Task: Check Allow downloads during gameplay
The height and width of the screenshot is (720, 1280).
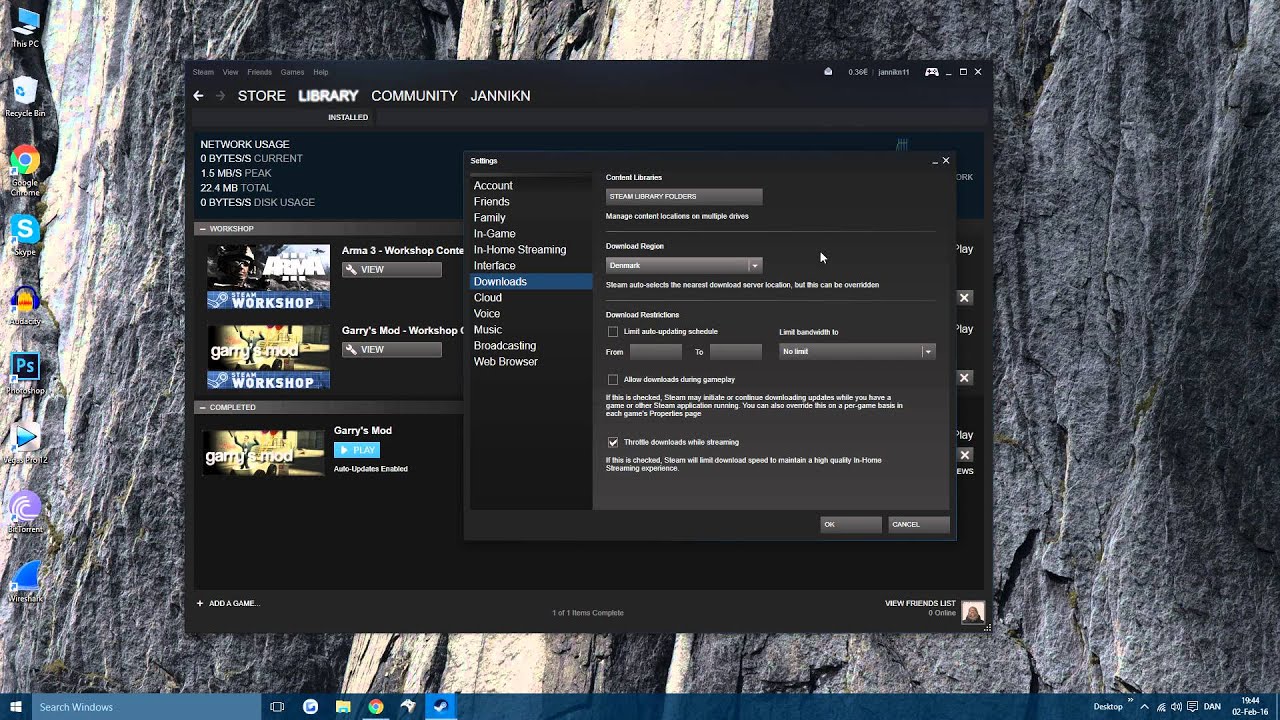Action: tap(613, 380)
